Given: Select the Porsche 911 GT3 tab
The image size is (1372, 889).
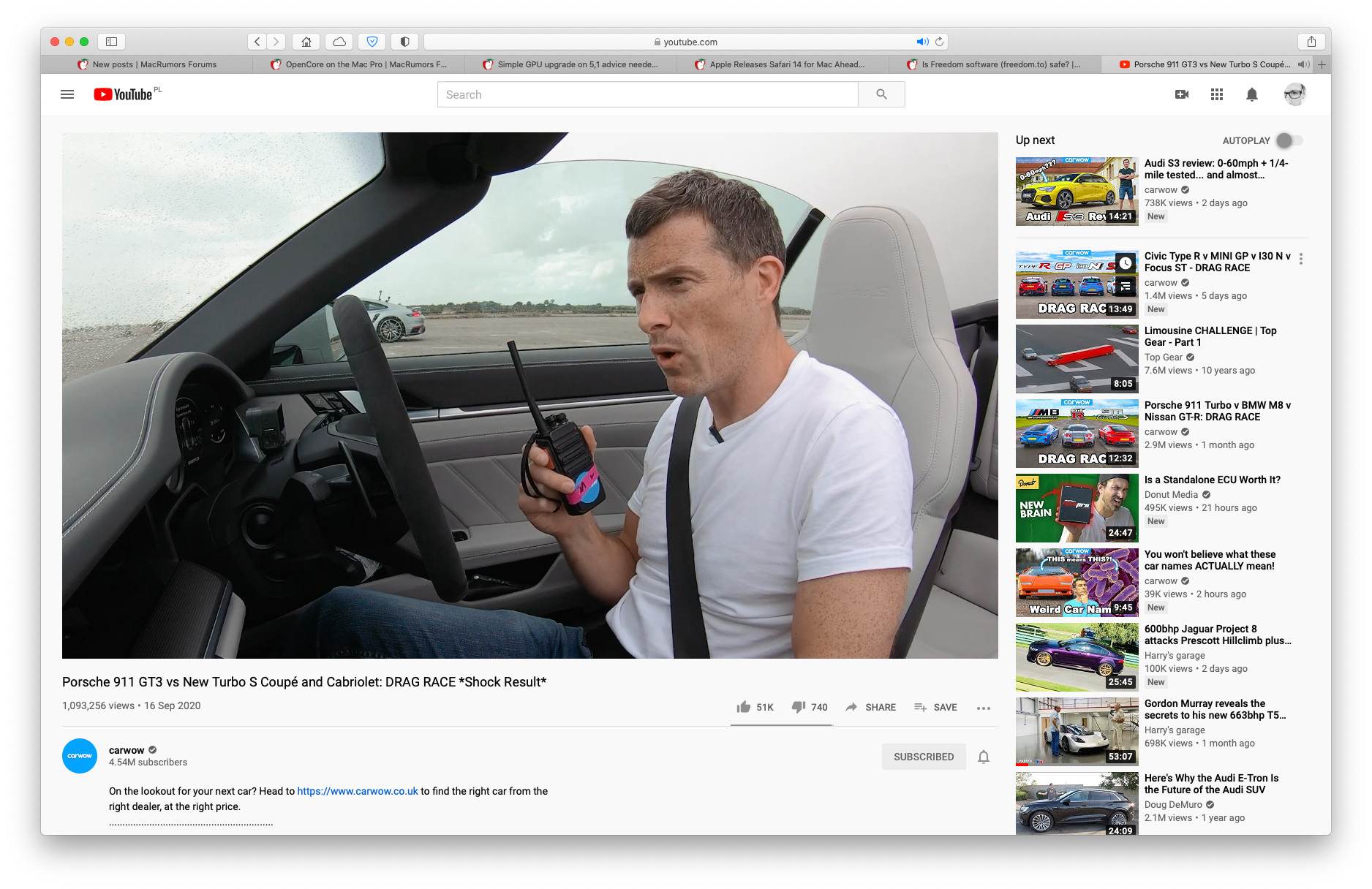Looking at the screenshot, I should (x=1207, y=64).
